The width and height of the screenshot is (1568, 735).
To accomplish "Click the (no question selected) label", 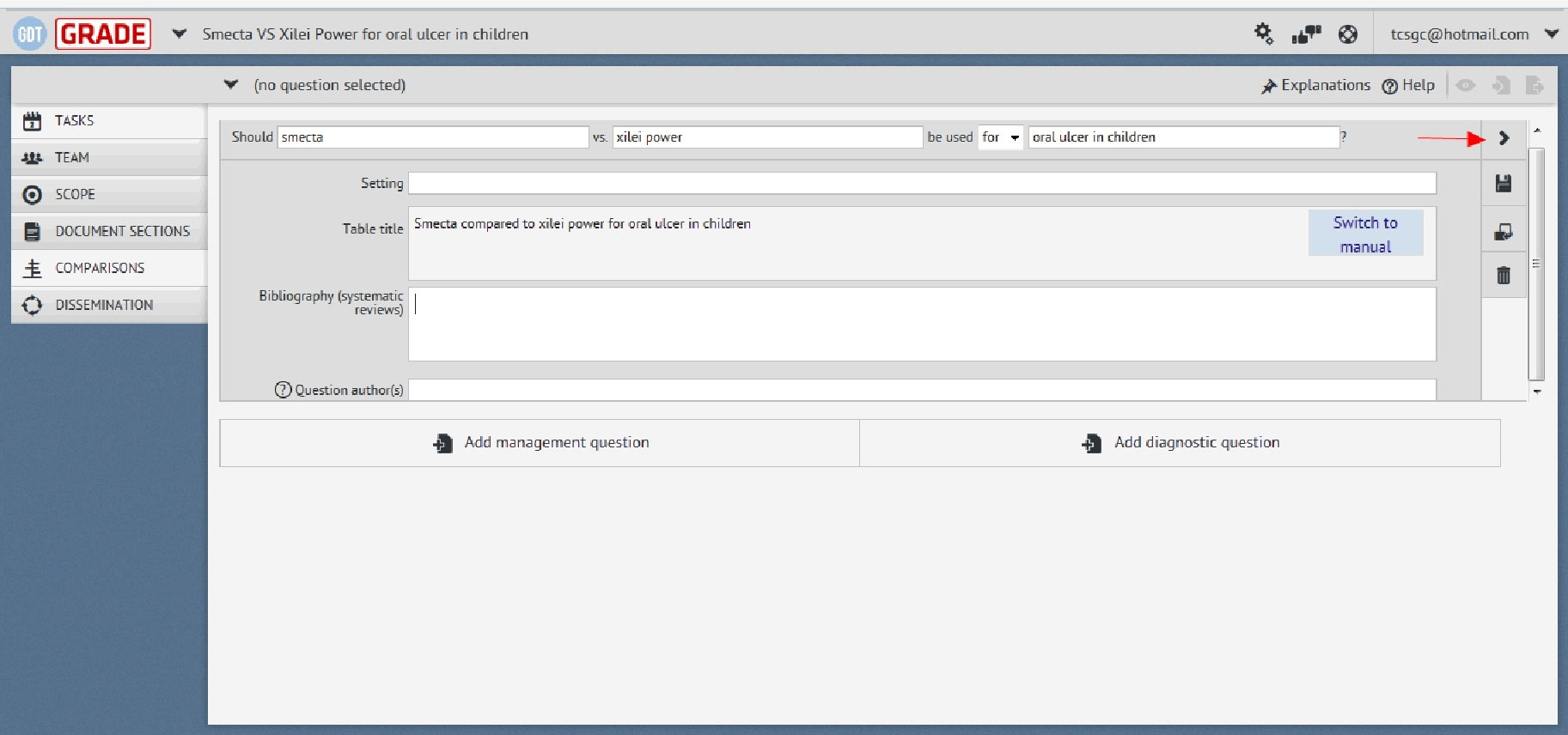I will (330, 85).
